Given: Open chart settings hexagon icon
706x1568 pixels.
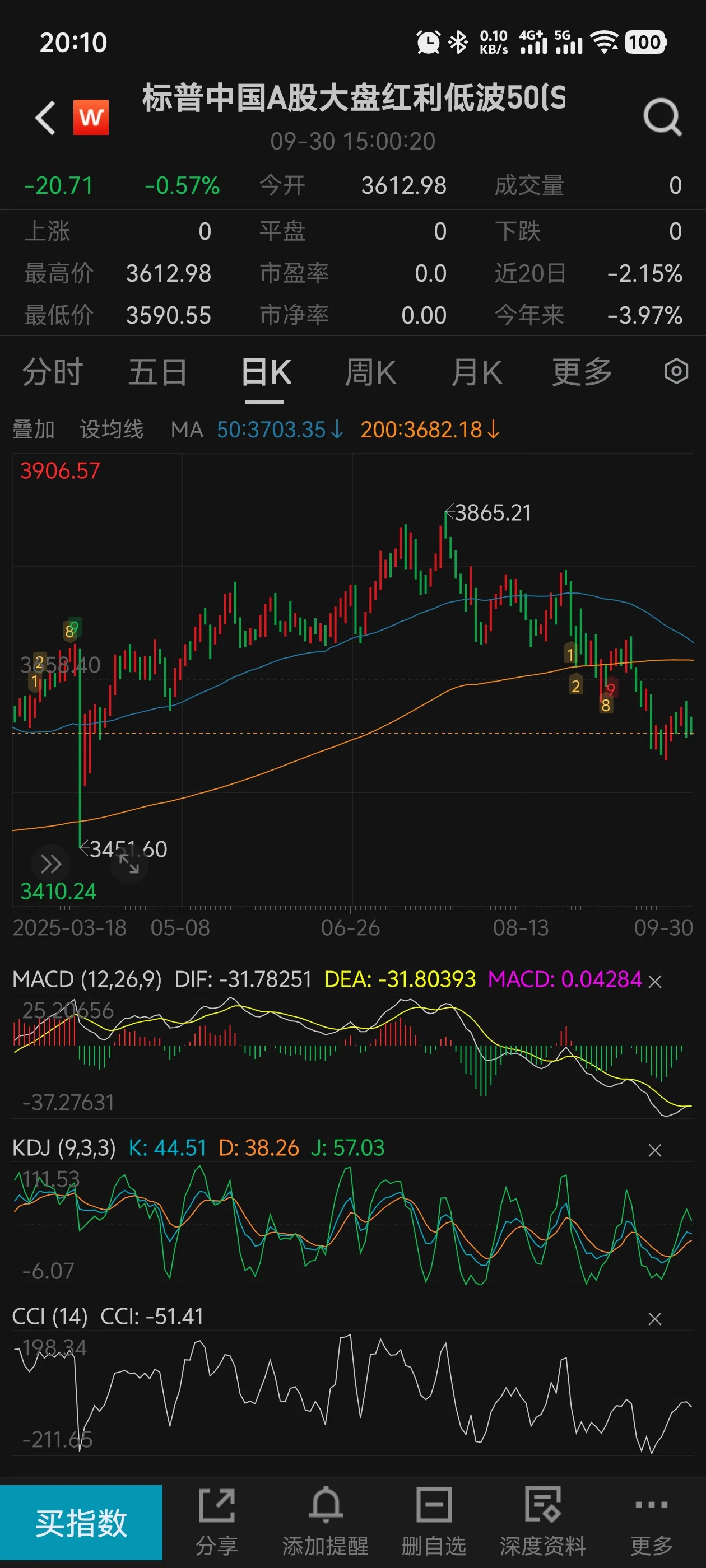Looking at the screenshot, I should coord(676,371).
